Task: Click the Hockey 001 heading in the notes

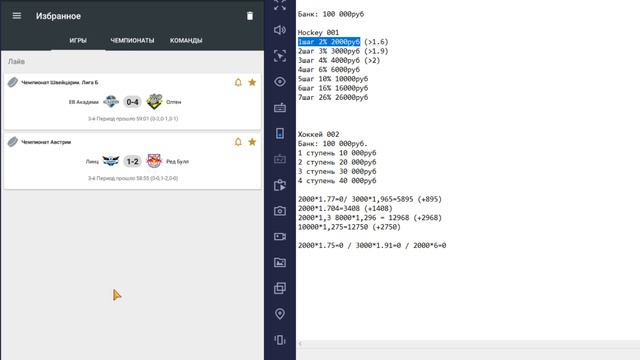Action: point(318,33)
